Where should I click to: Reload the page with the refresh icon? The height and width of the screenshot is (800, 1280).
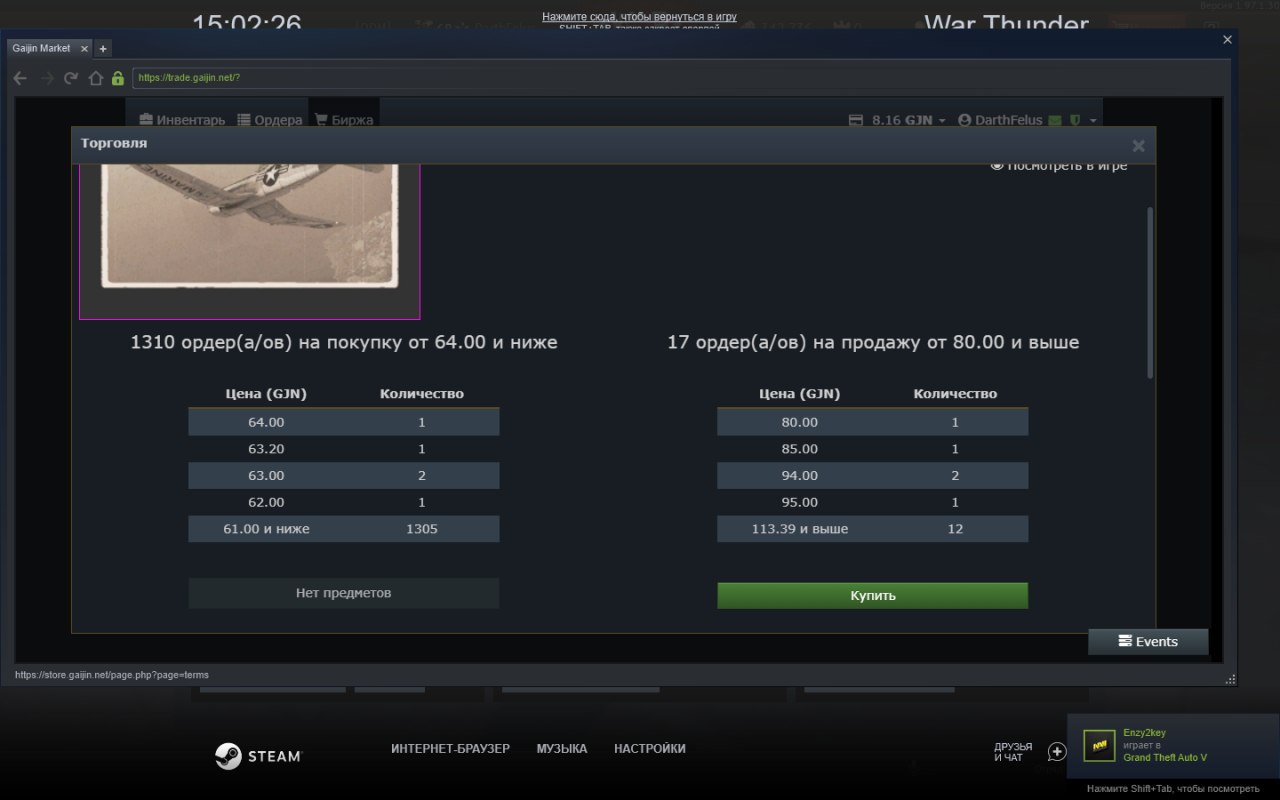[71, 78]
